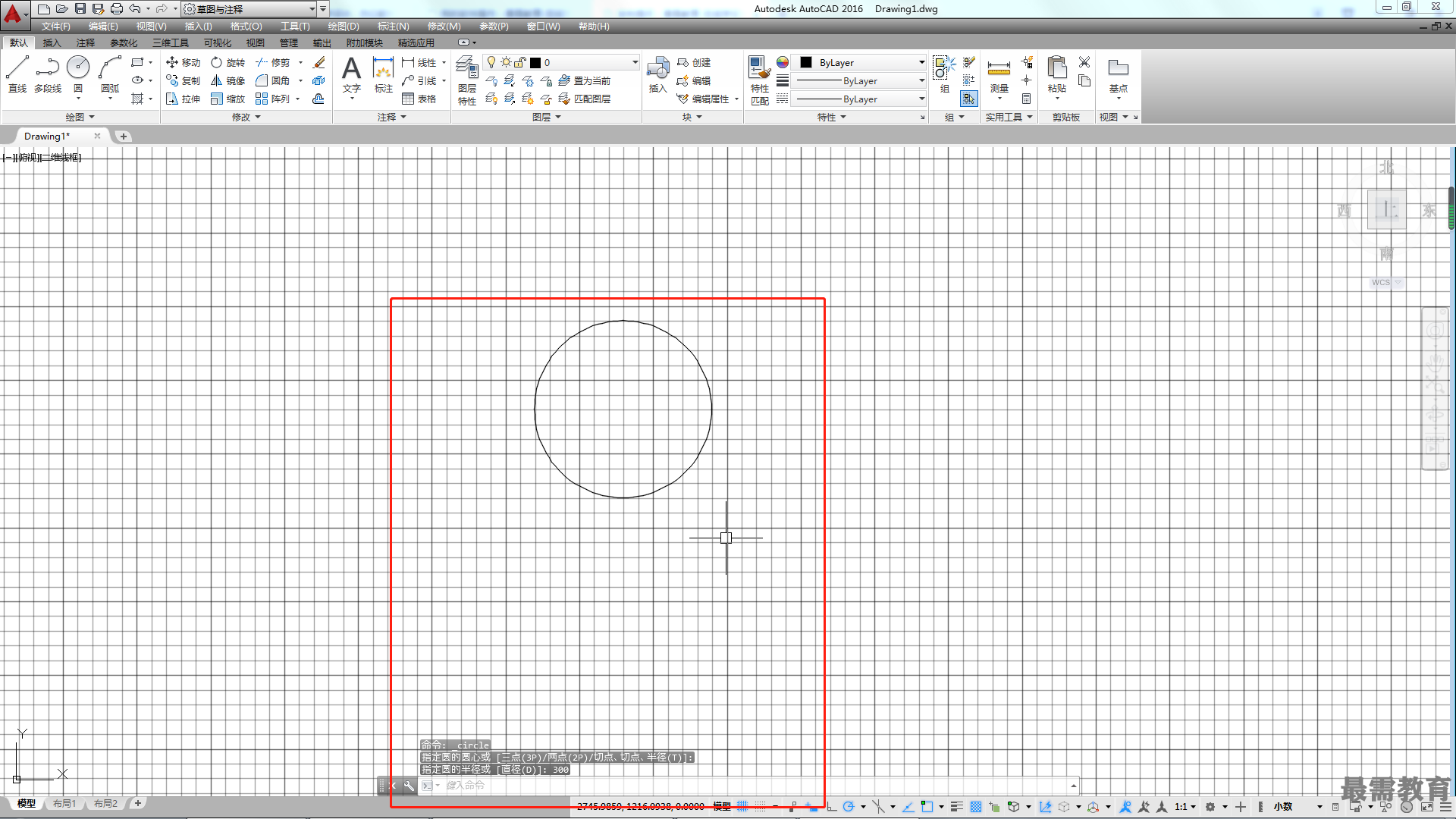This screenshot has height=819, width=1456.
Task: Open the 文件(F) menu
Action: [55, 27]
